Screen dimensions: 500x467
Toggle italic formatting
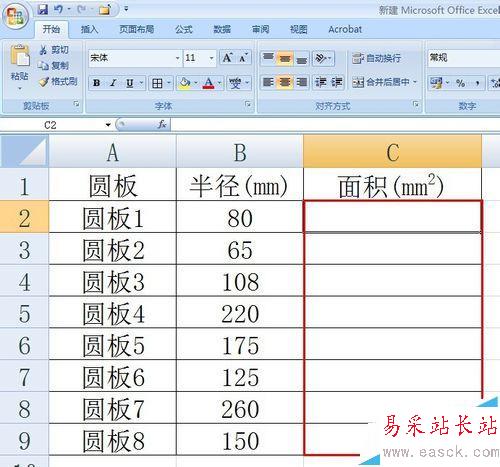[x=113, y=83]
